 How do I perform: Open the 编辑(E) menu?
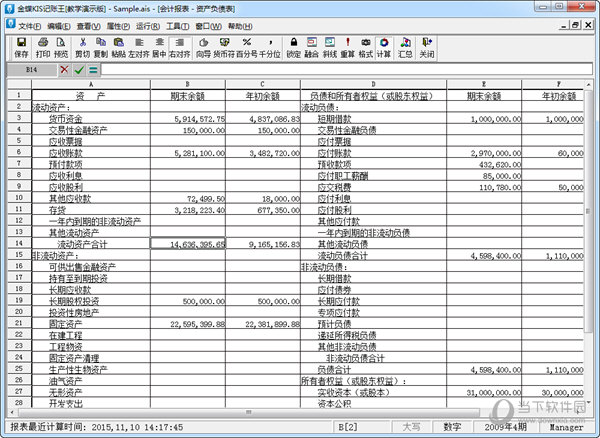59,26
